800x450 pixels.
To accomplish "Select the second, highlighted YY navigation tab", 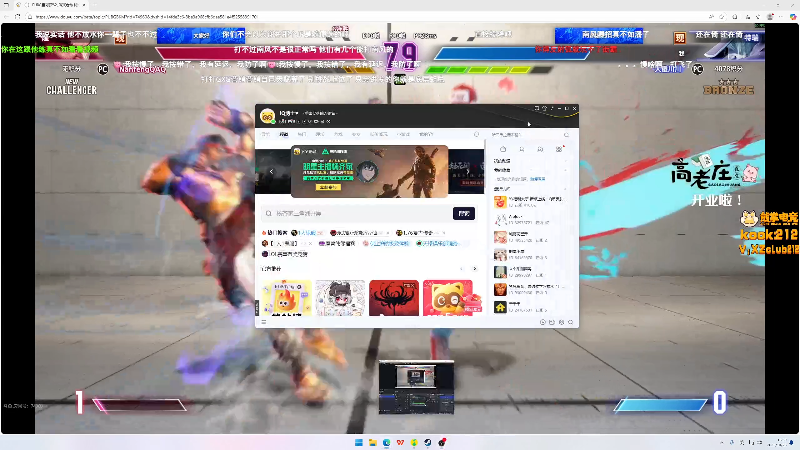I will [284, 134].
